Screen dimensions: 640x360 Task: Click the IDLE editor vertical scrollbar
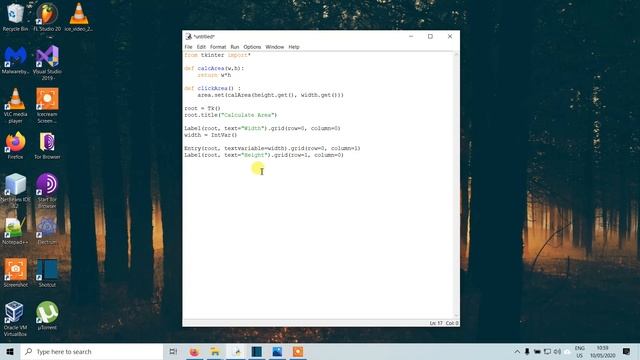point(456,185)
